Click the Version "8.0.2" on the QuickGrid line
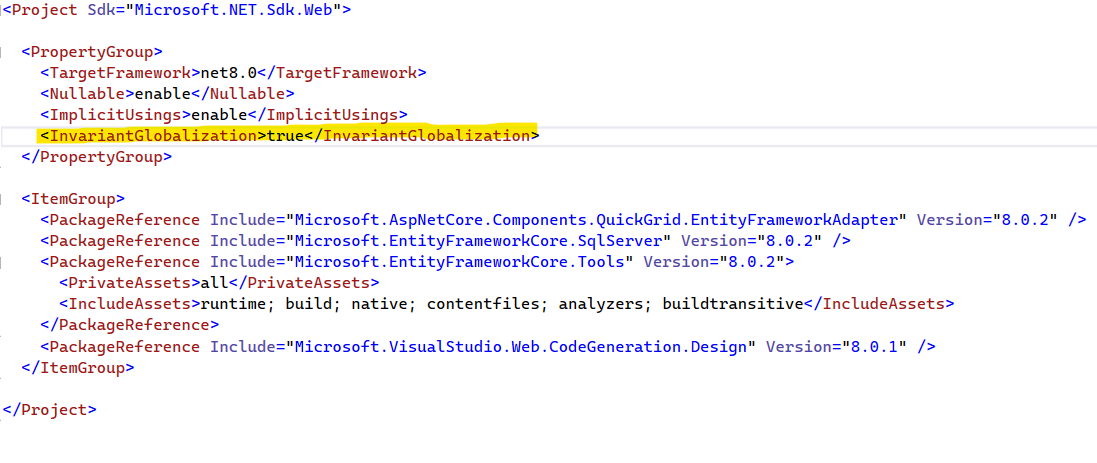This screenshot has height=463, width=1097. [1024, 220]
